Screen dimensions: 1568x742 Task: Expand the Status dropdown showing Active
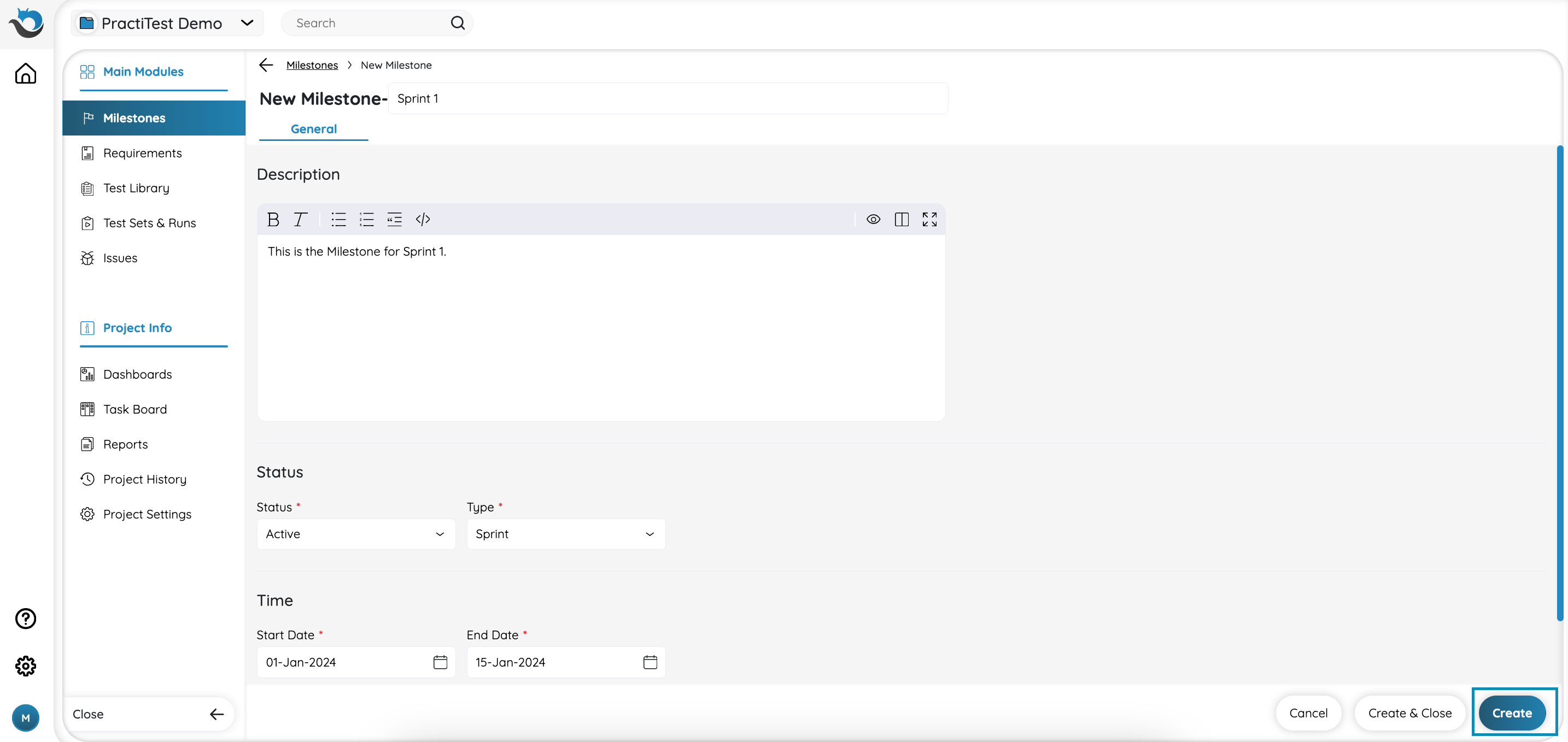tap(356, 534)
